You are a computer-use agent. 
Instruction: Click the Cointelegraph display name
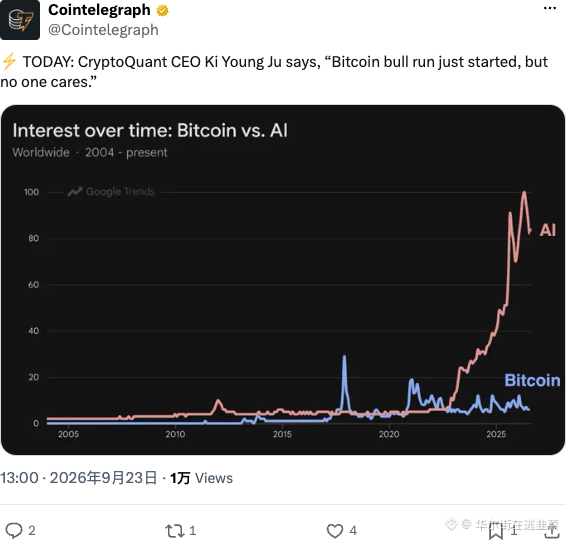click(99, 10)
